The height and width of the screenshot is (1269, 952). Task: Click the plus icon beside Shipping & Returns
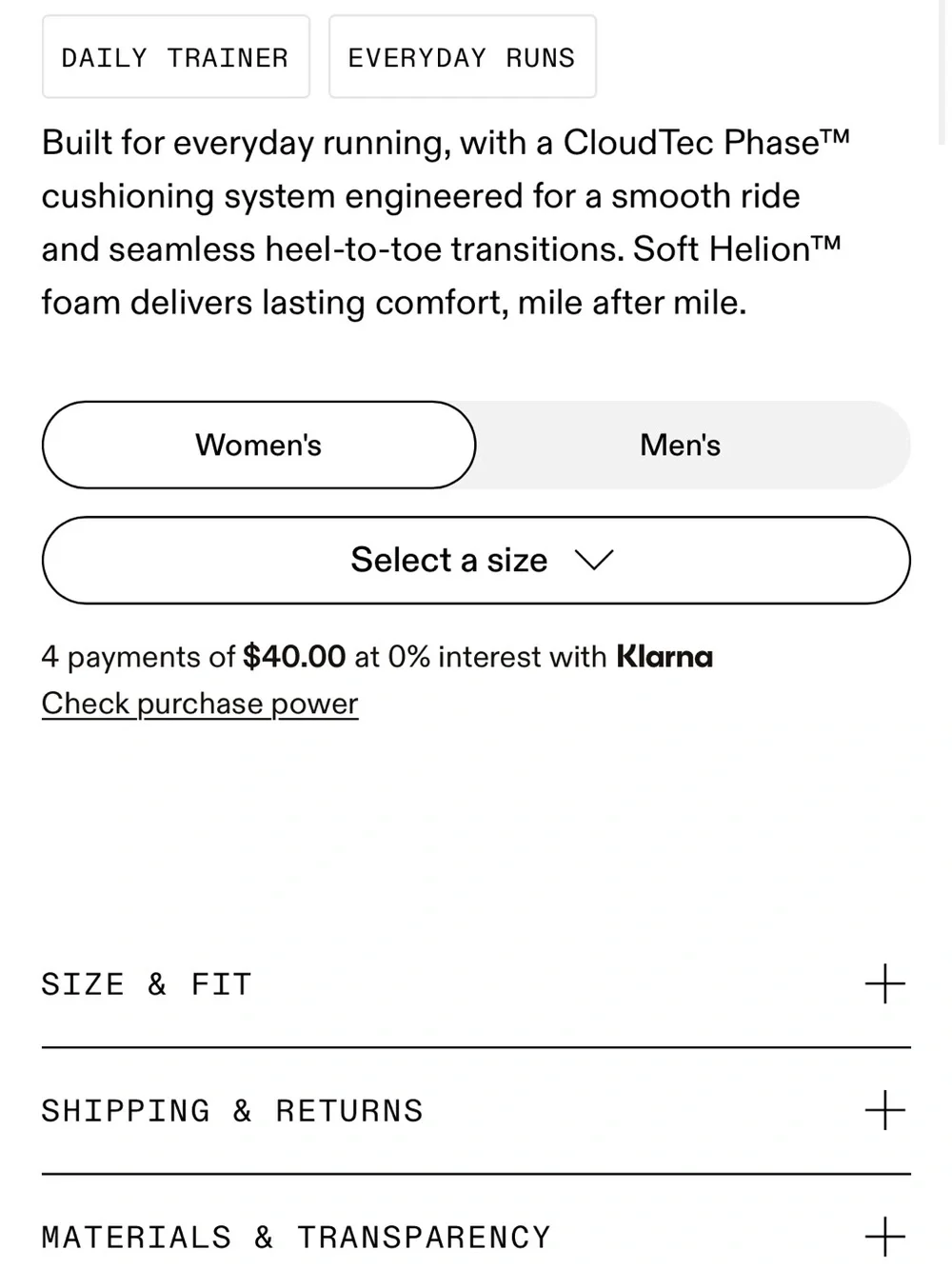pos(884,1110)
